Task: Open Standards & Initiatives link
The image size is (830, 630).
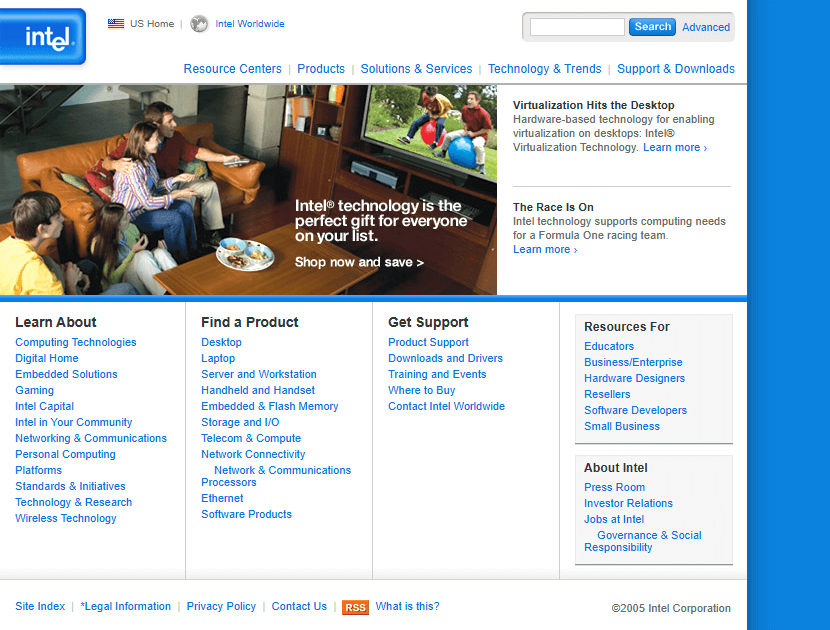Action: pyautogui.click(x=70, y=486)
